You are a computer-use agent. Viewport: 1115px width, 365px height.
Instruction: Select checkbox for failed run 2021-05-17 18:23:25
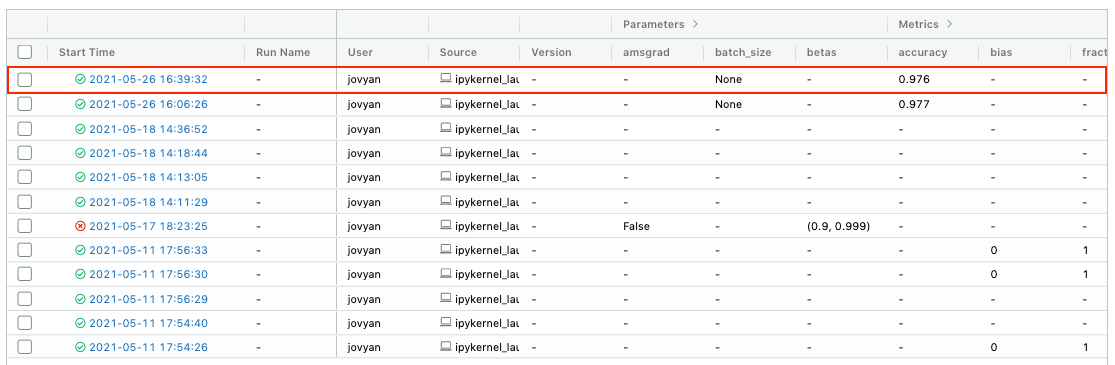25,226
